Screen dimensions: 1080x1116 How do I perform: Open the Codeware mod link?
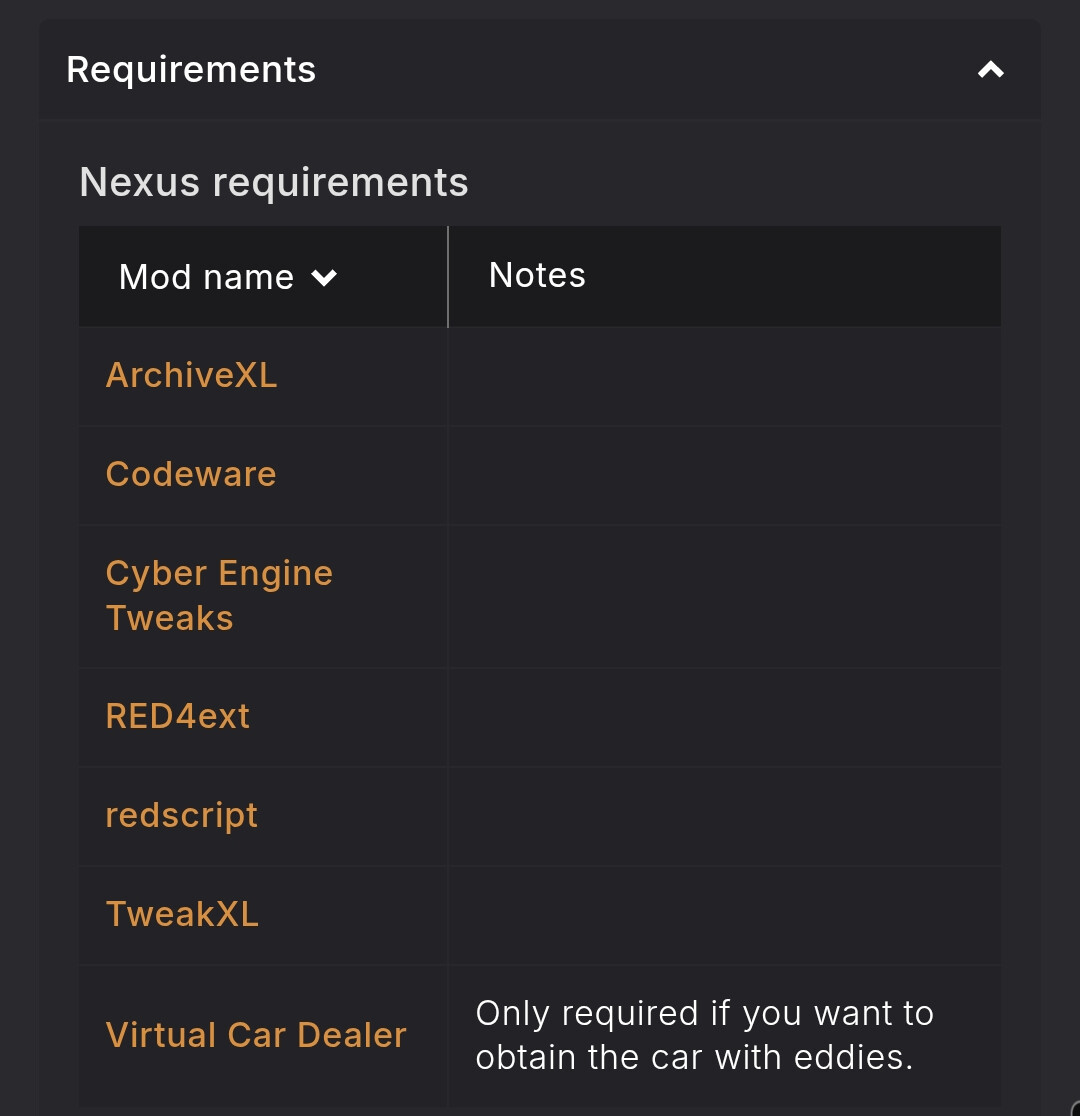191,474
